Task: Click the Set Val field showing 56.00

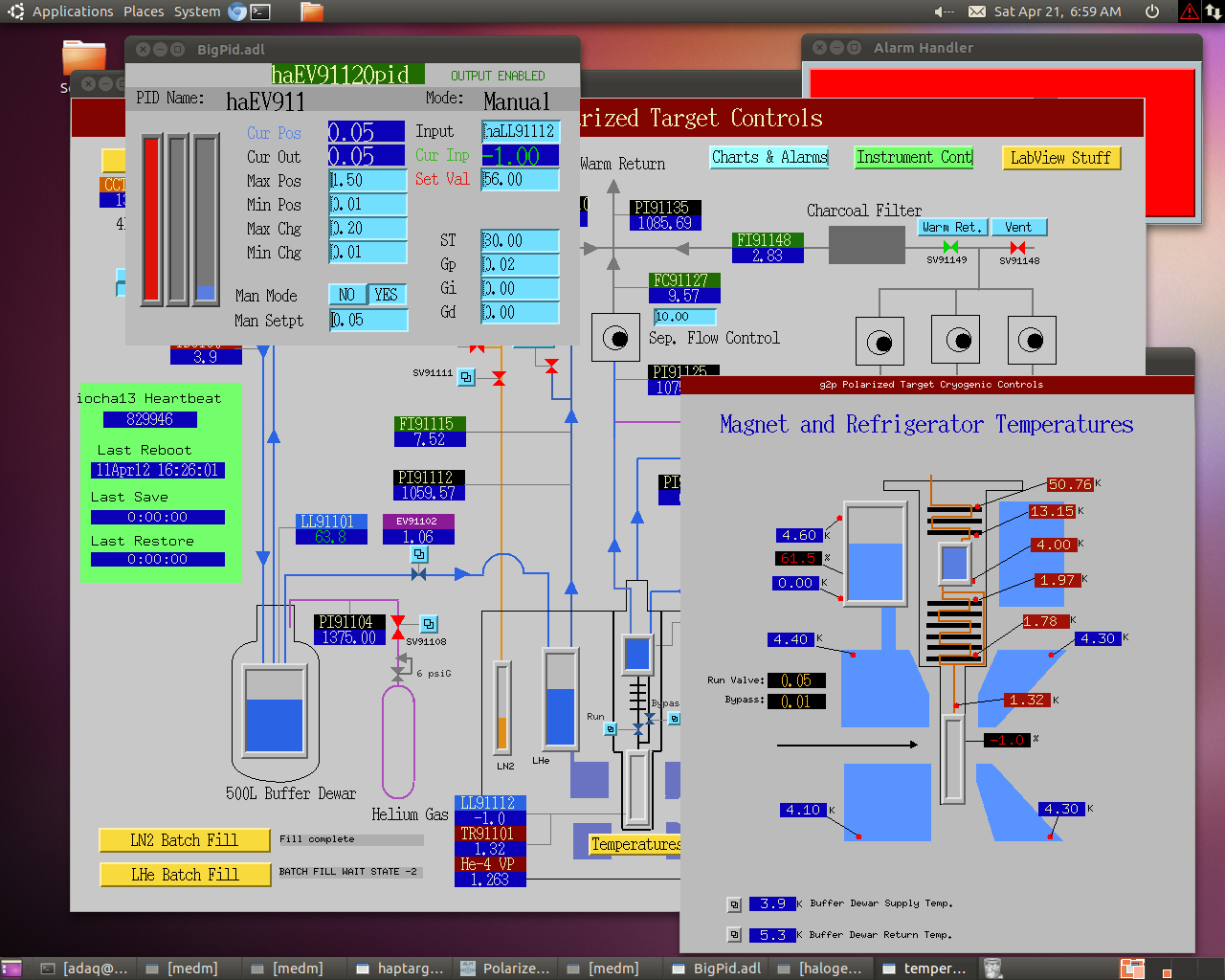Action: point(520,180)
